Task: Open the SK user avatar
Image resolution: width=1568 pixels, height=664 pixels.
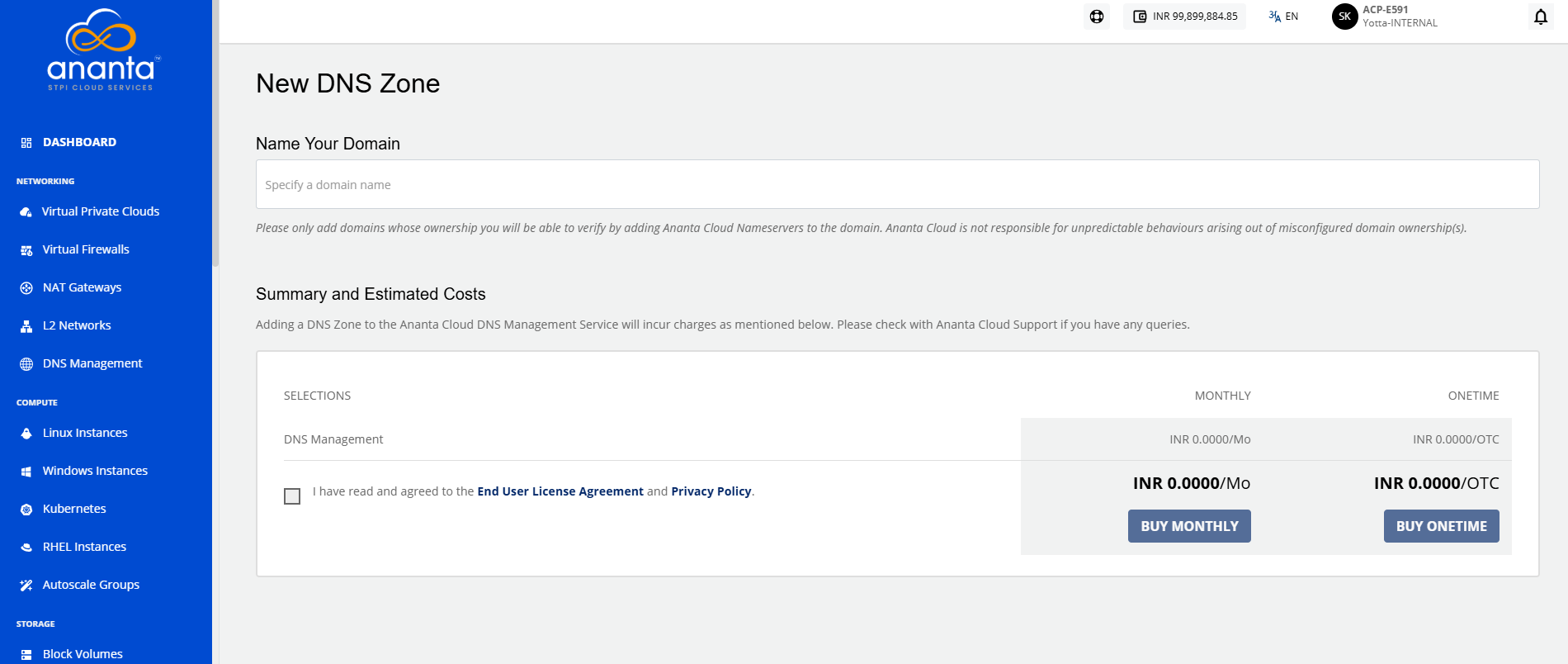Action: coord(1345,17)
